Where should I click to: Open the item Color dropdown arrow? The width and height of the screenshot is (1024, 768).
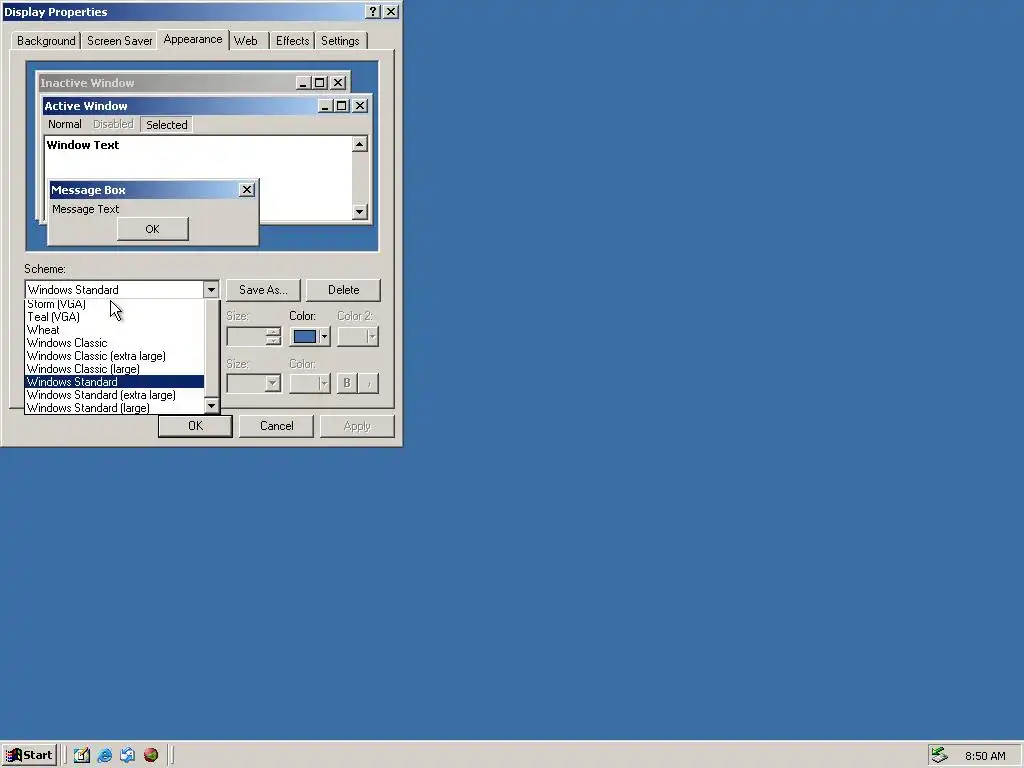325,336
